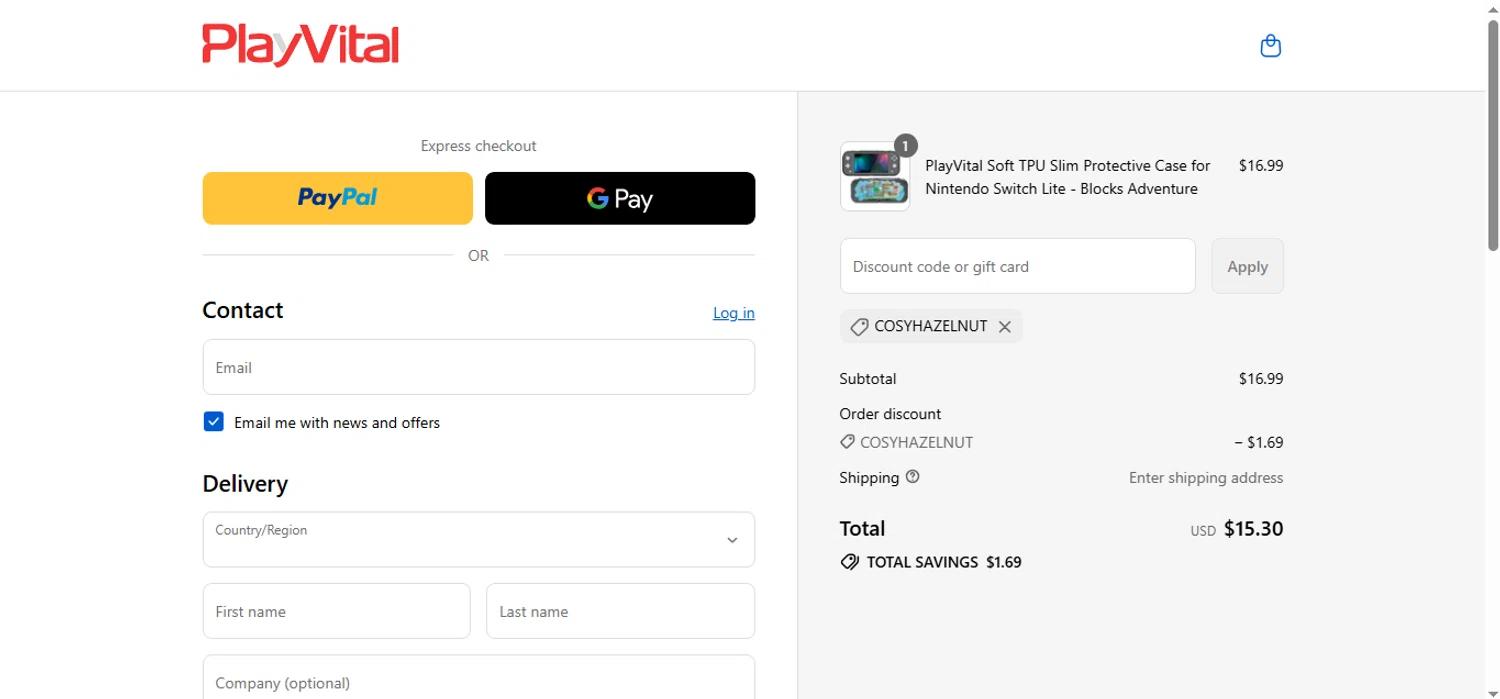The width and height of the screenshot is (1500, 699).
Task: Click the Subtotal label
Action: pyautogui.click(x=868, y=379)
